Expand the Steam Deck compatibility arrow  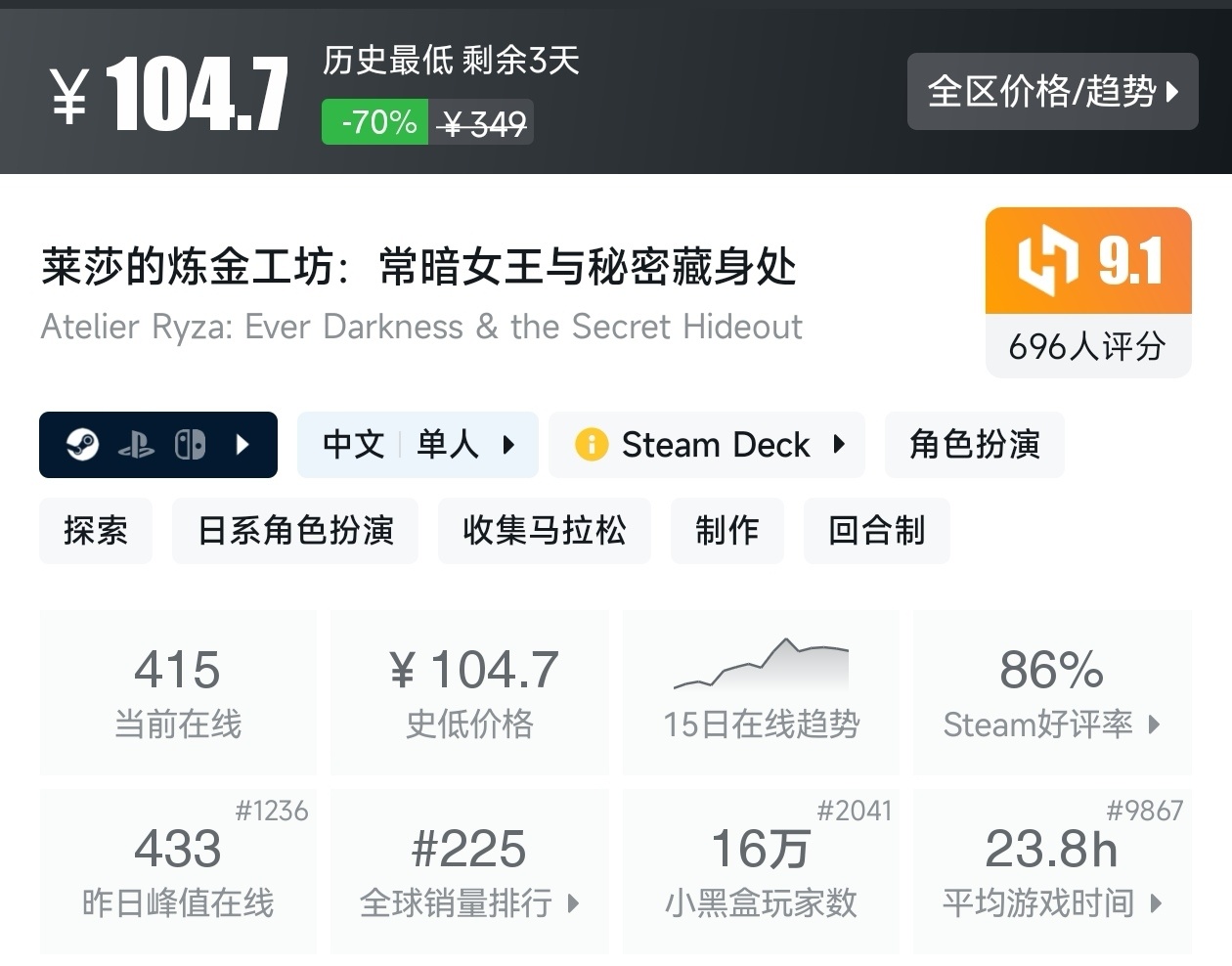pos(839,445)
